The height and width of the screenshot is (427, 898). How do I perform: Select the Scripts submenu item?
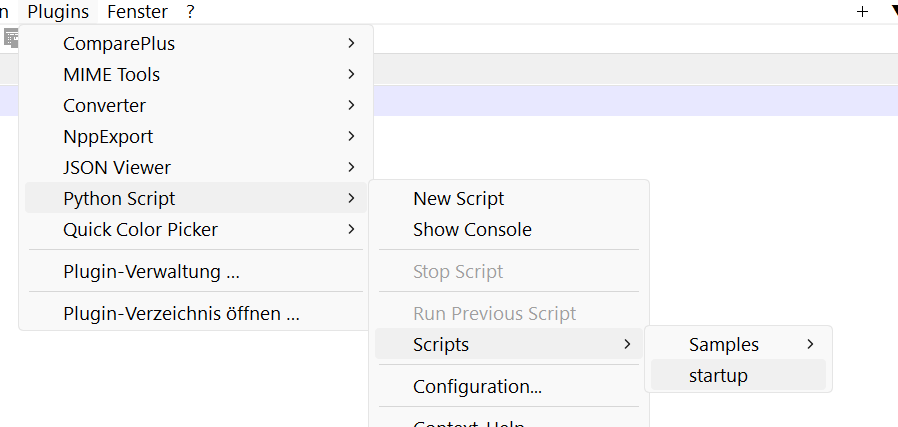point(441,345)
